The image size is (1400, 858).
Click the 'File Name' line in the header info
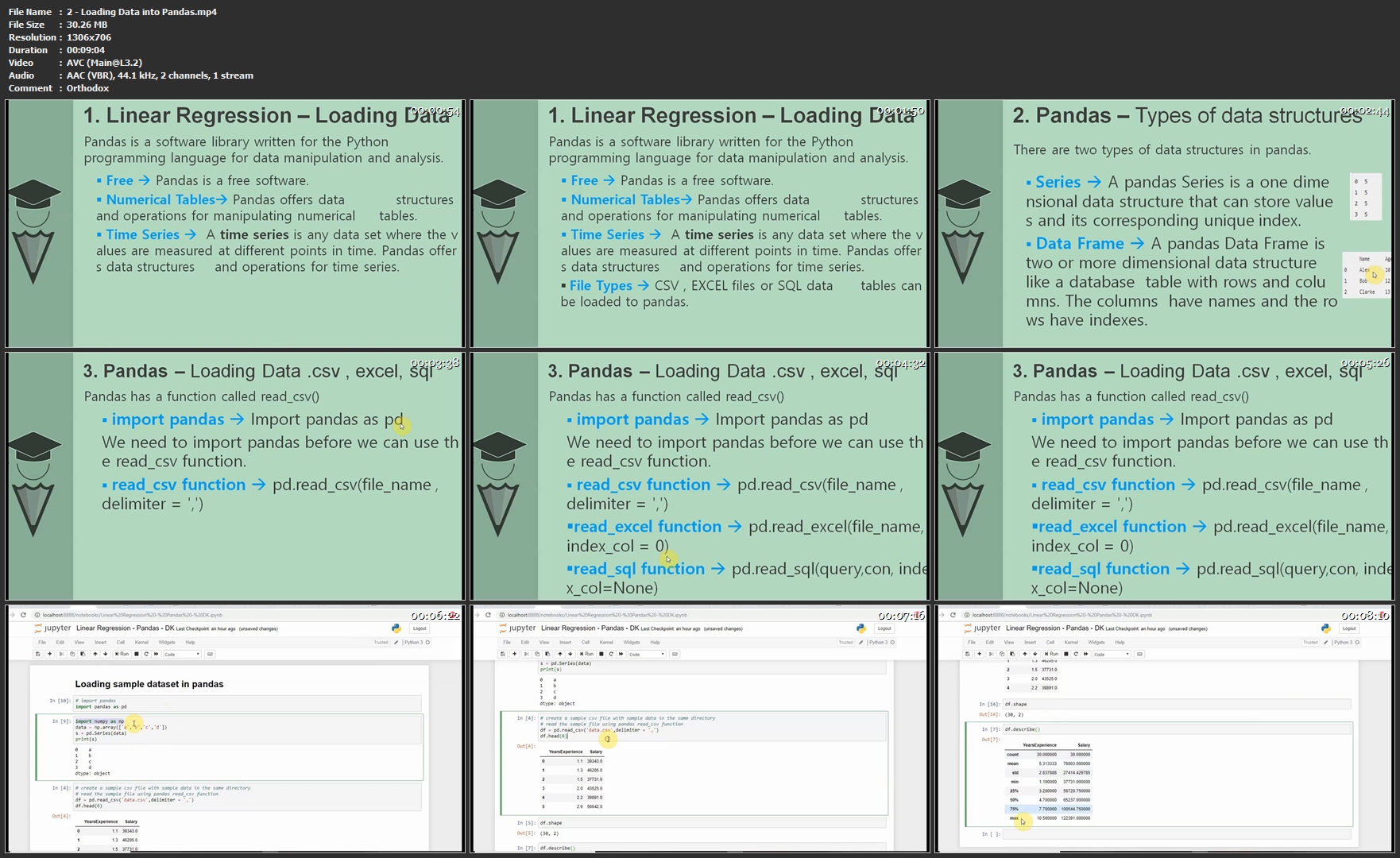tap(113, 12)
